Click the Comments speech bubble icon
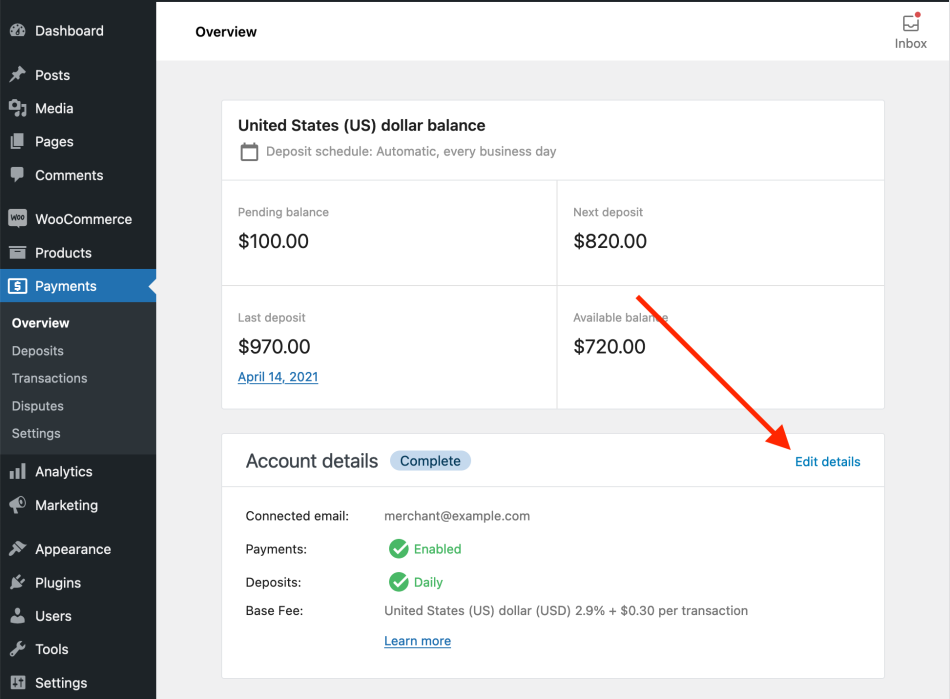 17,175
